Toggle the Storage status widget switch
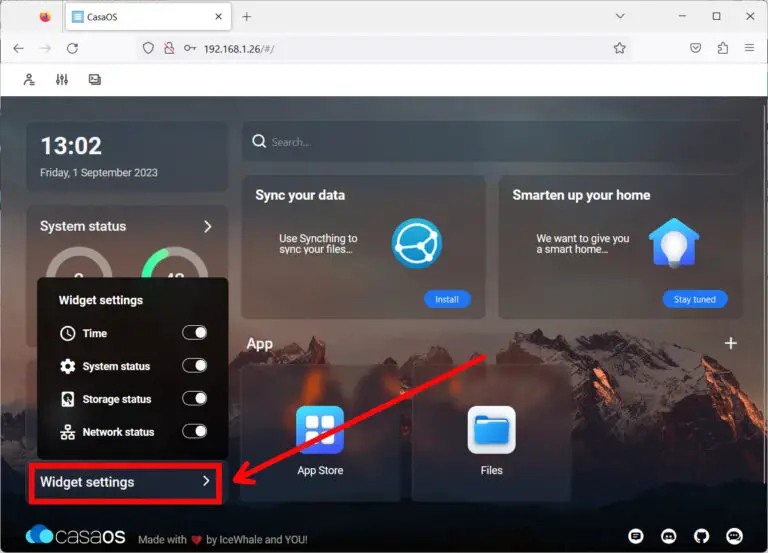768x553 pixels. pyautogui.click(x=194, y=399)
